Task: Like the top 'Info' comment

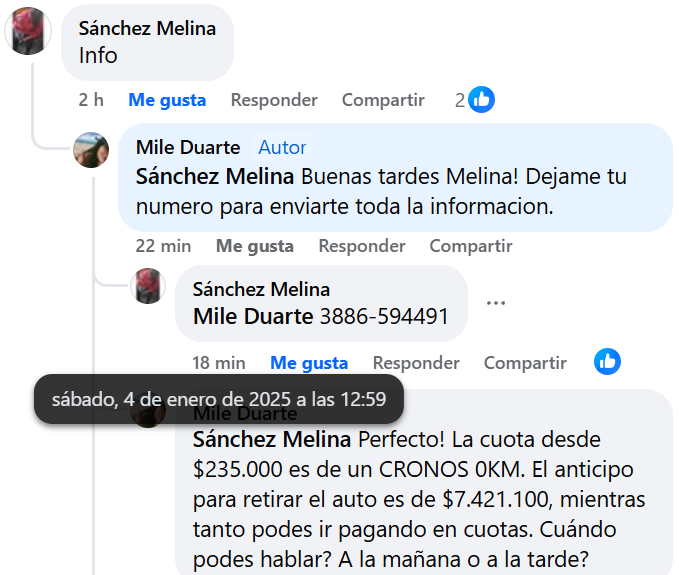Action: (x=167, y=100)
